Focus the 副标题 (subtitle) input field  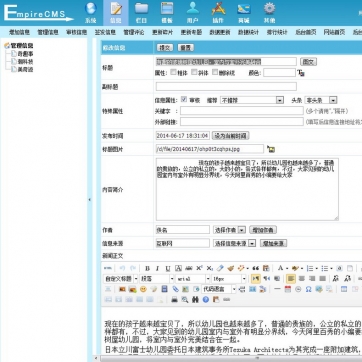[226, 87]
